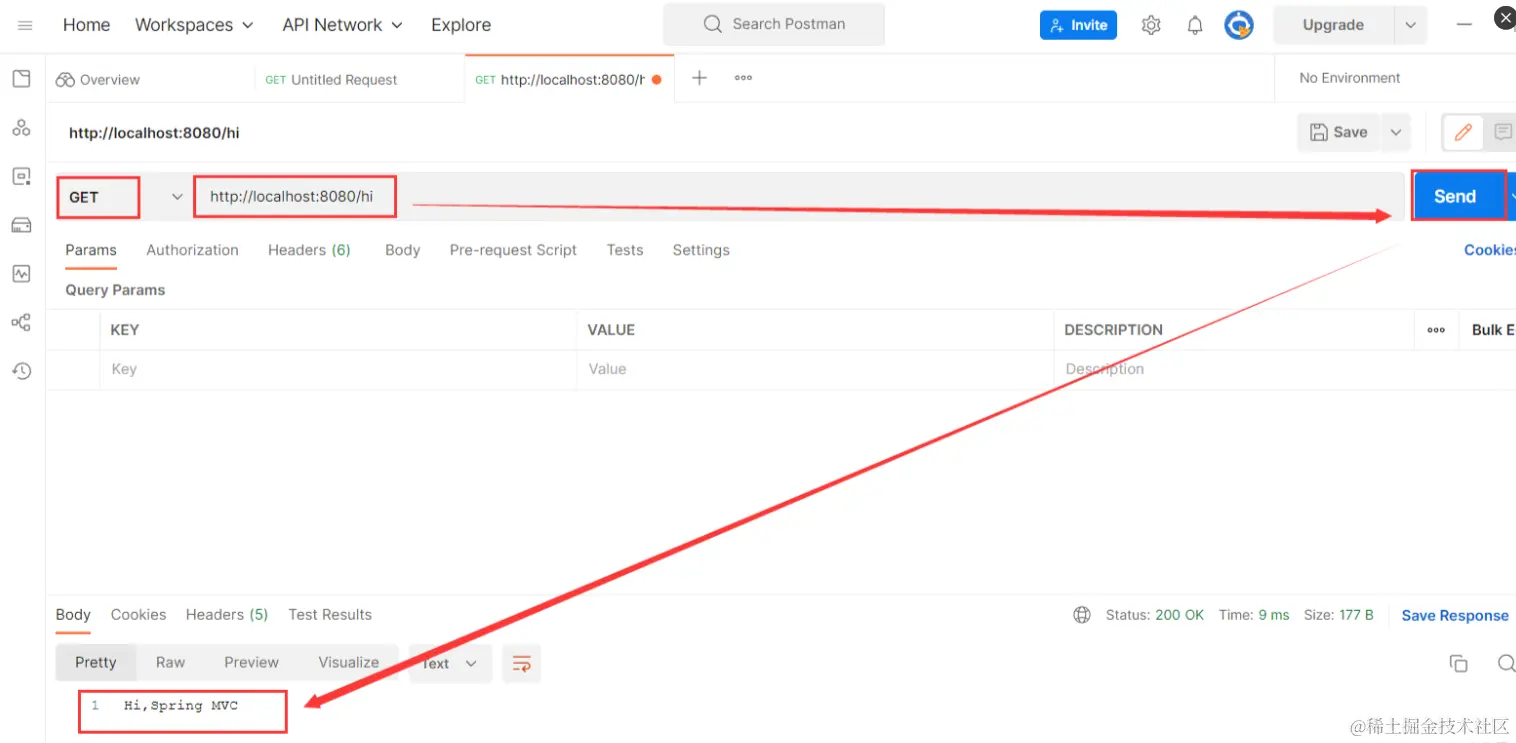Click the pencil edit mode icon
Screen dimensions: 1516x743
[x=1463, y=132]
